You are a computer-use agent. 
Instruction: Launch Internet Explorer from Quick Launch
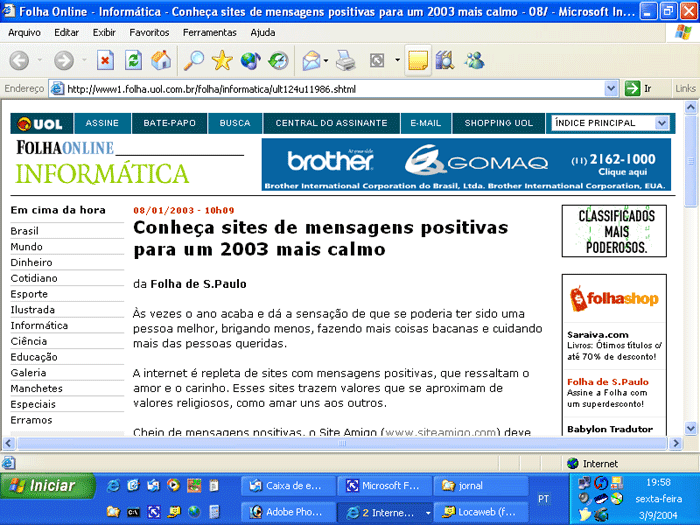click(x=113, y=485)
